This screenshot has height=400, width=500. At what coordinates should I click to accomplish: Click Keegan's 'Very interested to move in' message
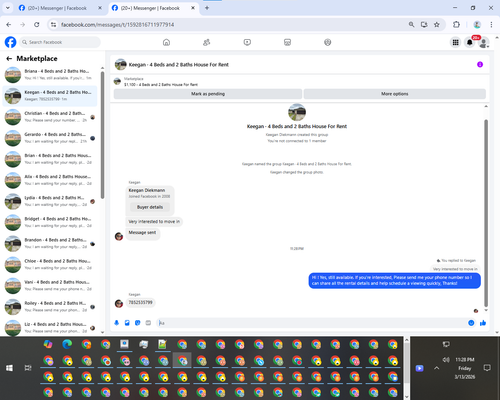pos(154,221)
